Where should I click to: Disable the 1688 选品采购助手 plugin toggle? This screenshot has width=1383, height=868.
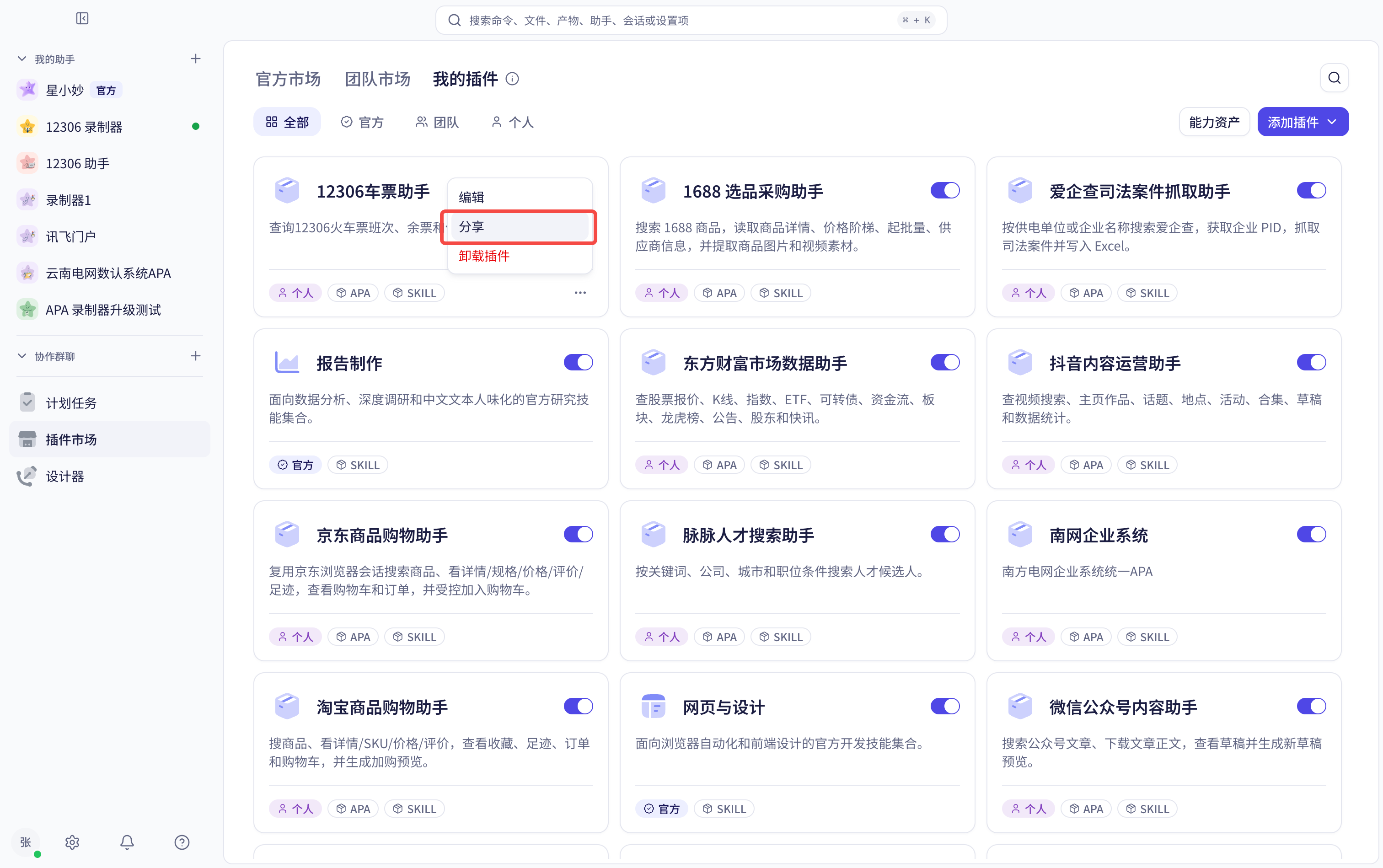coord(945,191)
